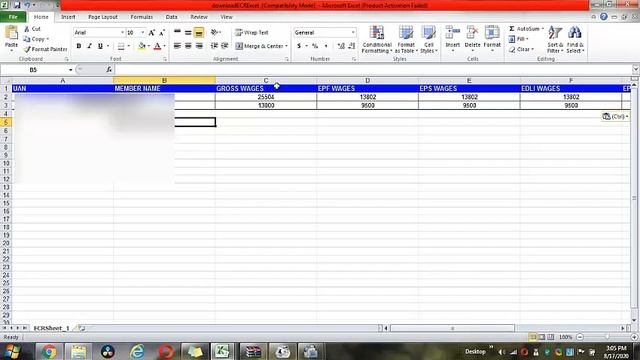
Task: Apply Percent Style format
Action: (x=315, y=46)
